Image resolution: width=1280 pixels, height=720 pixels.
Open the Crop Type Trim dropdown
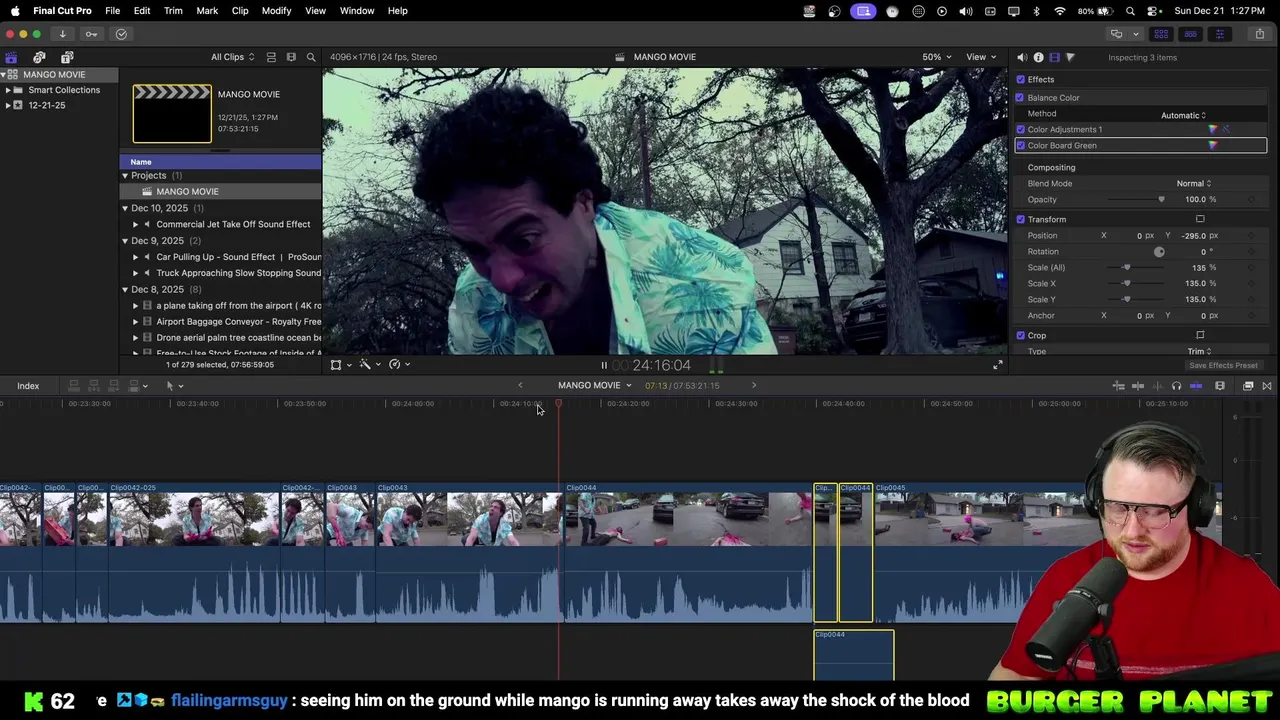(1199, 351)
